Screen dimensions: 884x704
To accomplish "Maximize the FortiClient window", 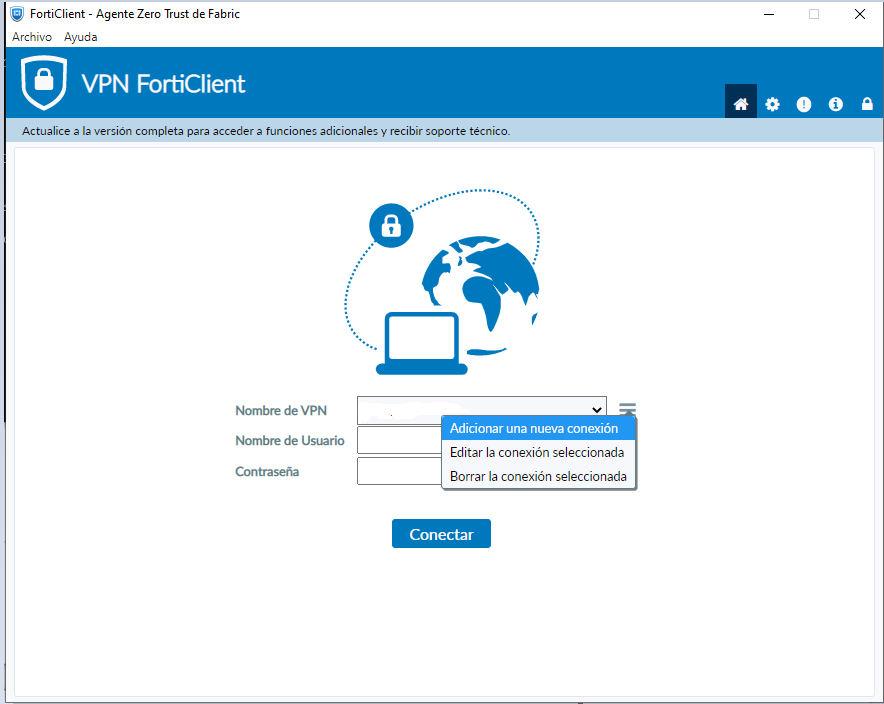I will point(814,14).
